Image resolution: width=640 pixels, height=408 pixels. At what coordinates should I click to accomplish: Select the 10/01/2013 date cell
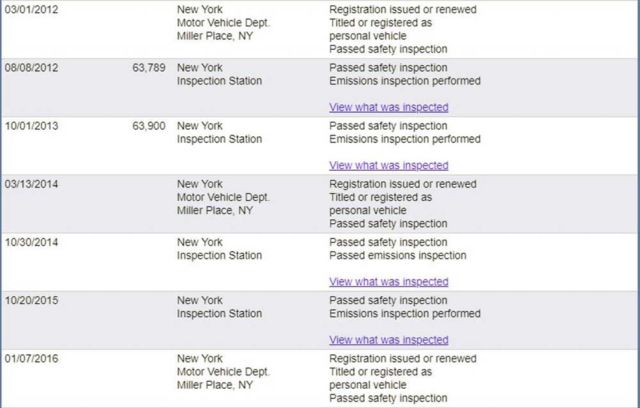[x=31, y=126]
